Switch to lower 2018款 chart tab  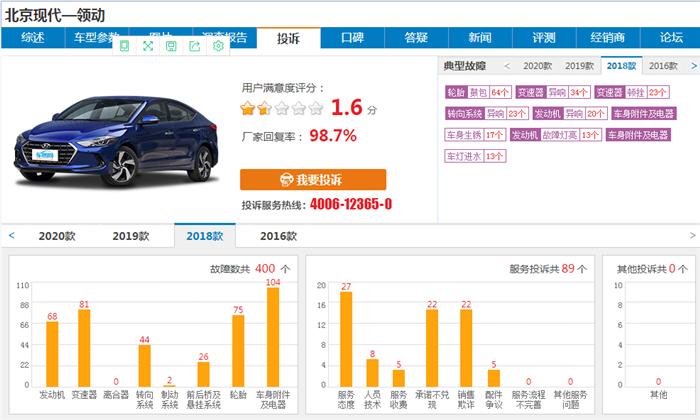205,236
